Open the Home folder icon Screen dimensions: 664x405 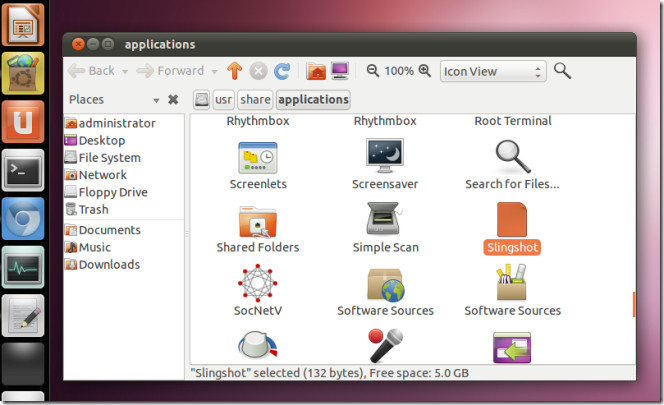(316, 71)
